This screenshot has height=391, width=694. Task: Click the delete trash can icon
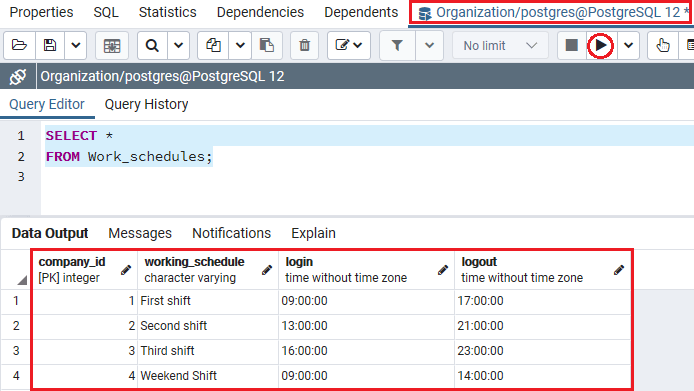click(305, 45)
